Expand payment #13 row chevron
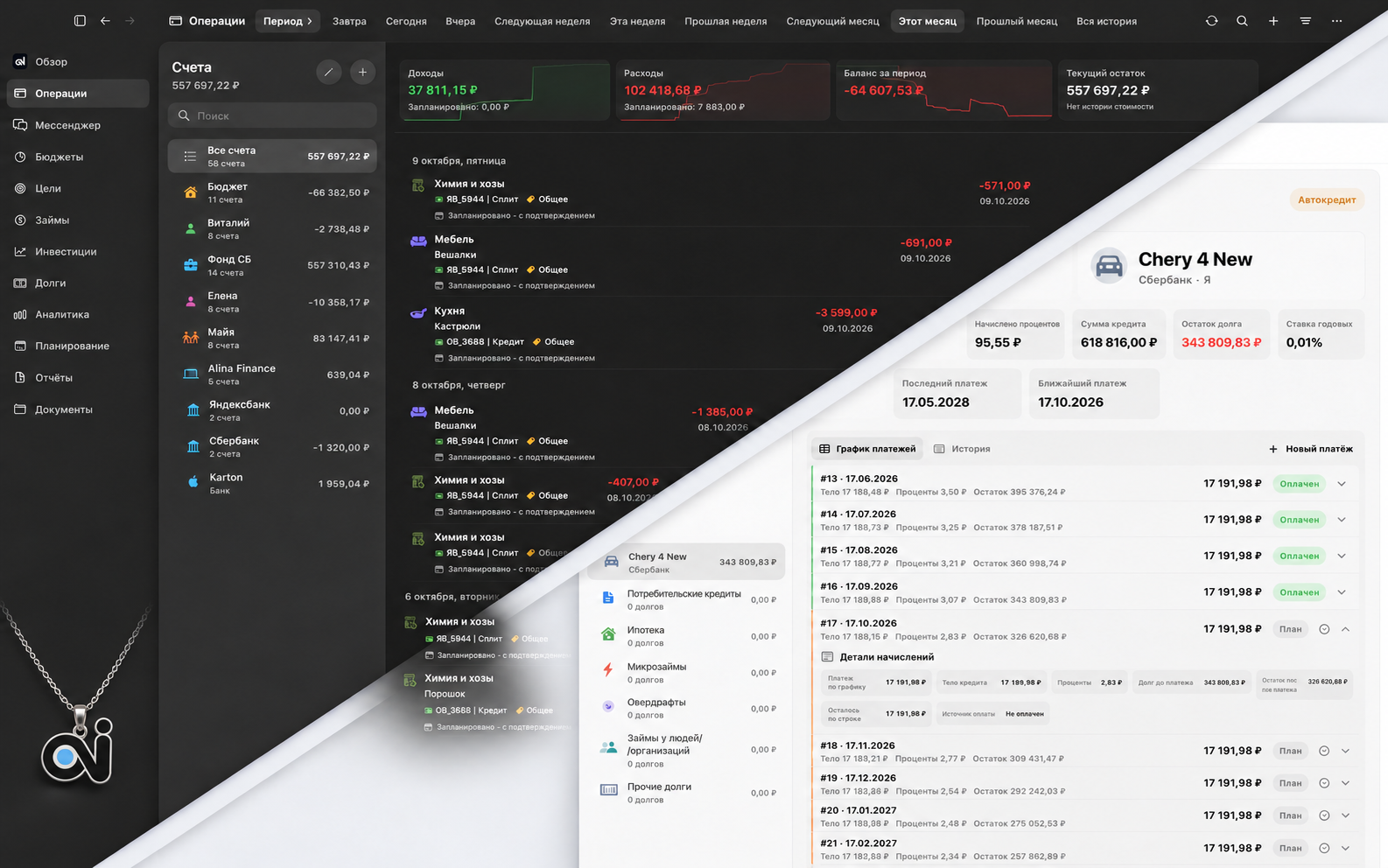The image size is (1388, 868). coord(1342,484)
